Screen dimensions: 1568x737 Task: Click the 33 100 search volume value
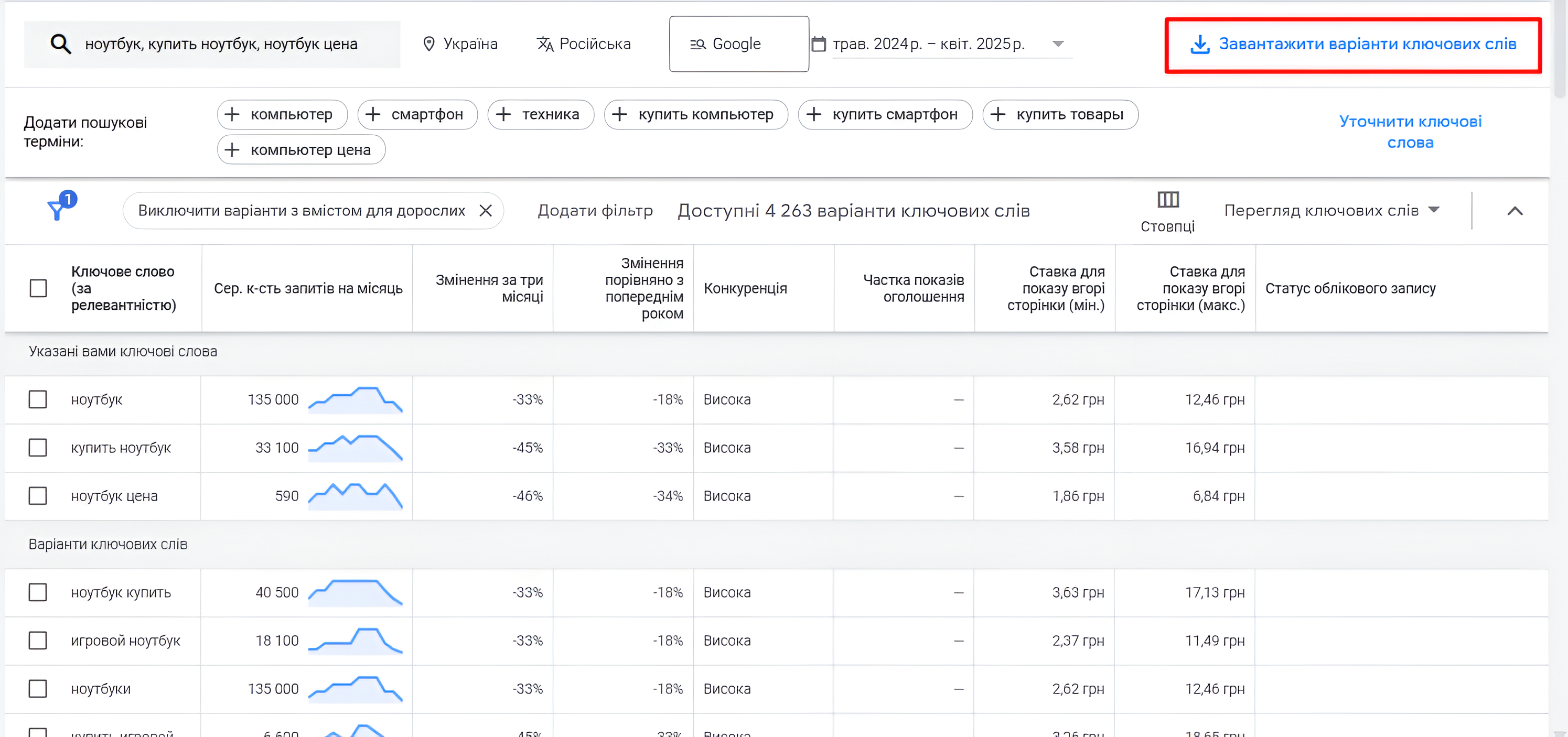coord(277,448)
